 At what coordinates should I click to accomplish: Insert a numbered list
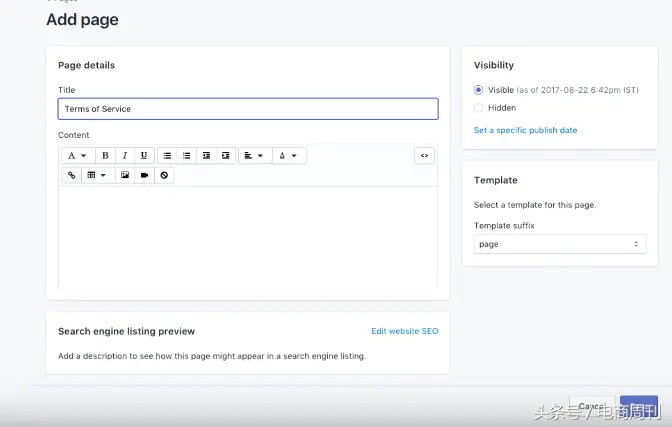187,156
